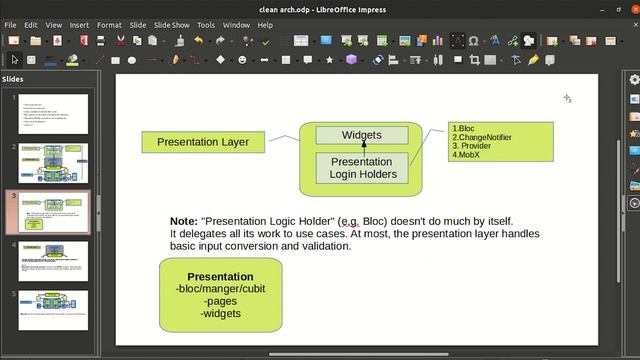Expand the Open recent files dropdown
The image size is (640, 360).
tap(46, 41)
